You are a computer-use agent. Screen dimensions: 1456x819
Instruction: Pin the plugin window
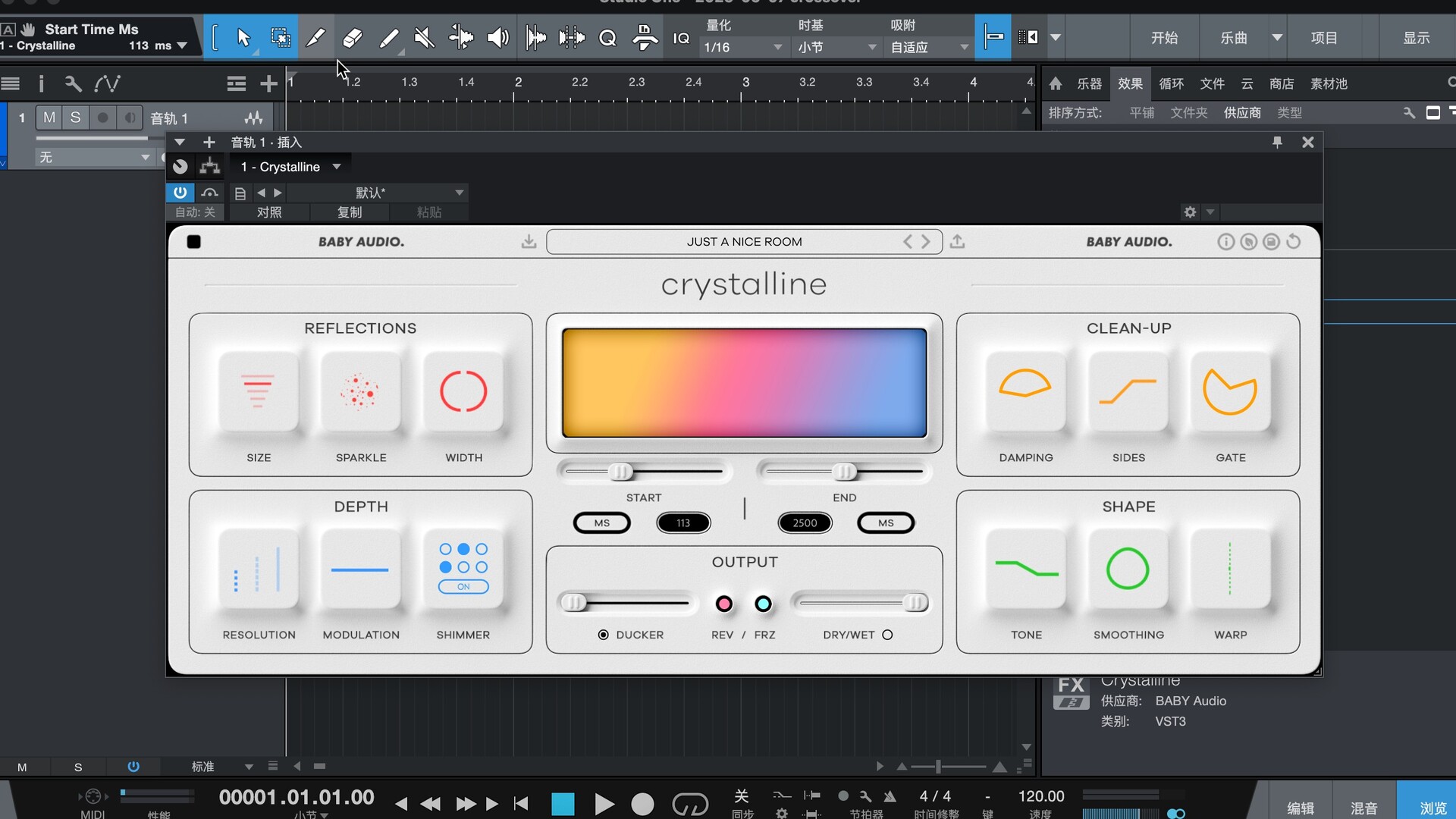[1277, 142]
